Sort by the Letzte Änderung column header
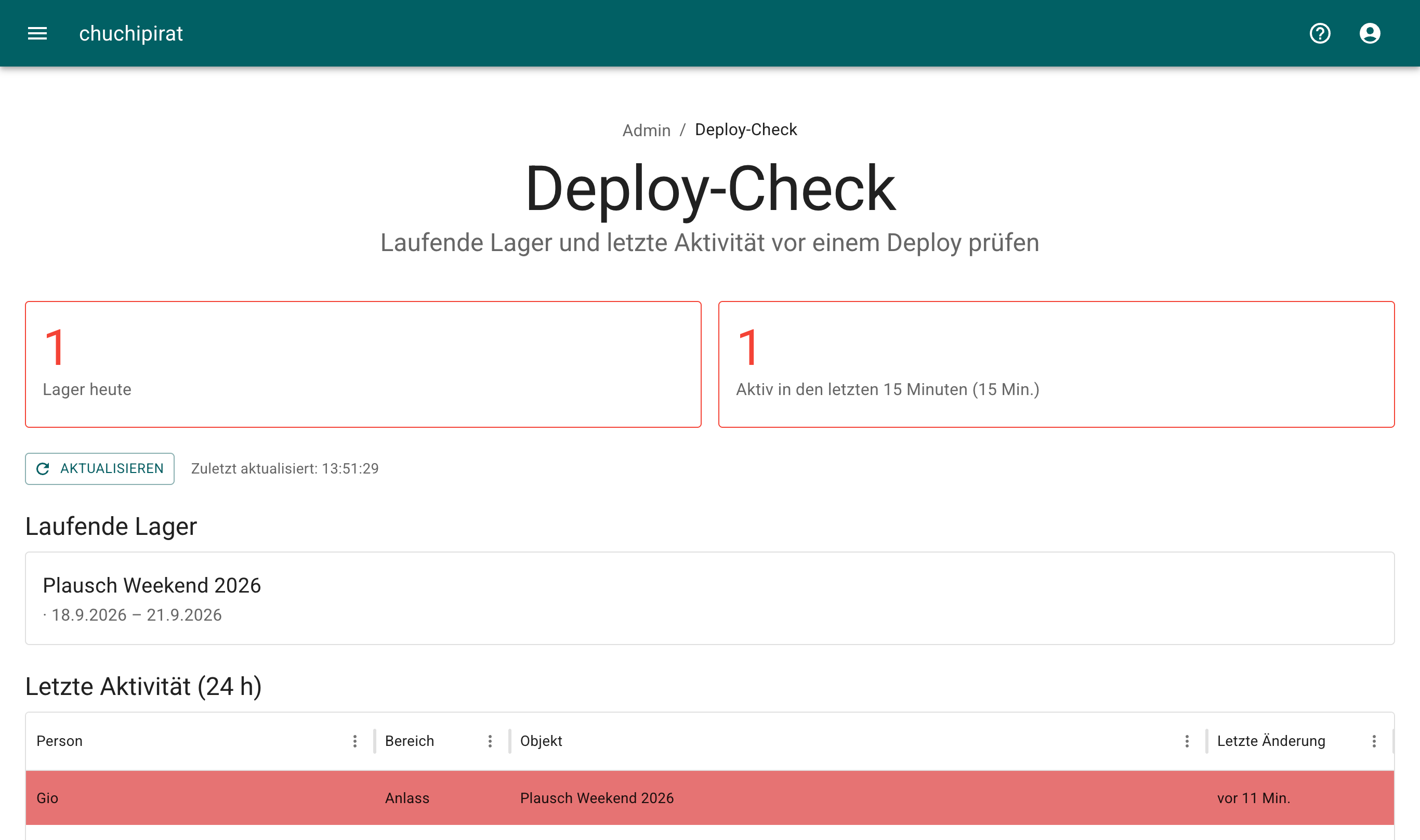Viewport: 1420px width, 840px height. tap(1271, 741)
